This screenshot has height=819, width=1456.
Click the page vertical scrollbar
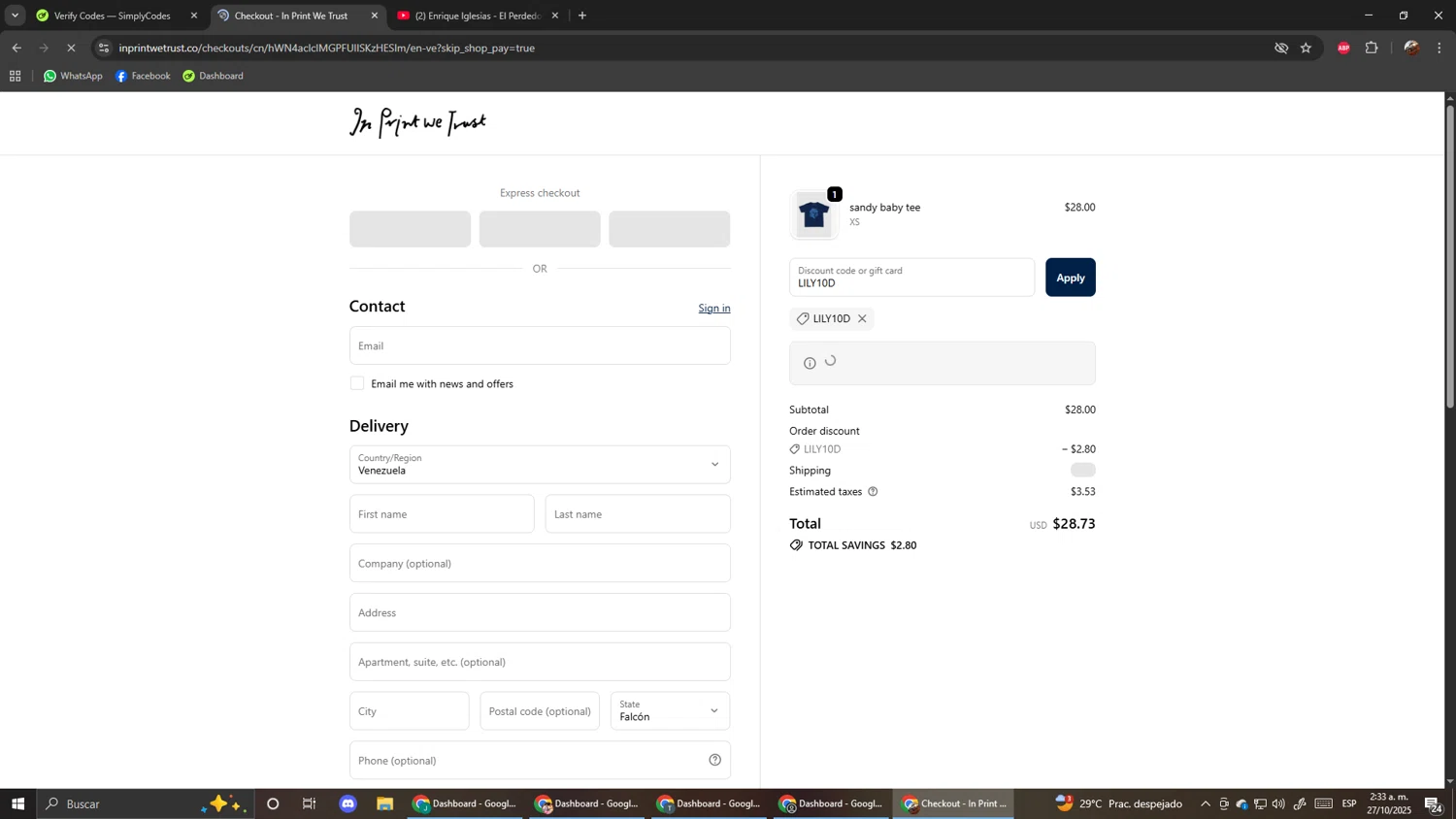point(1450,254)
